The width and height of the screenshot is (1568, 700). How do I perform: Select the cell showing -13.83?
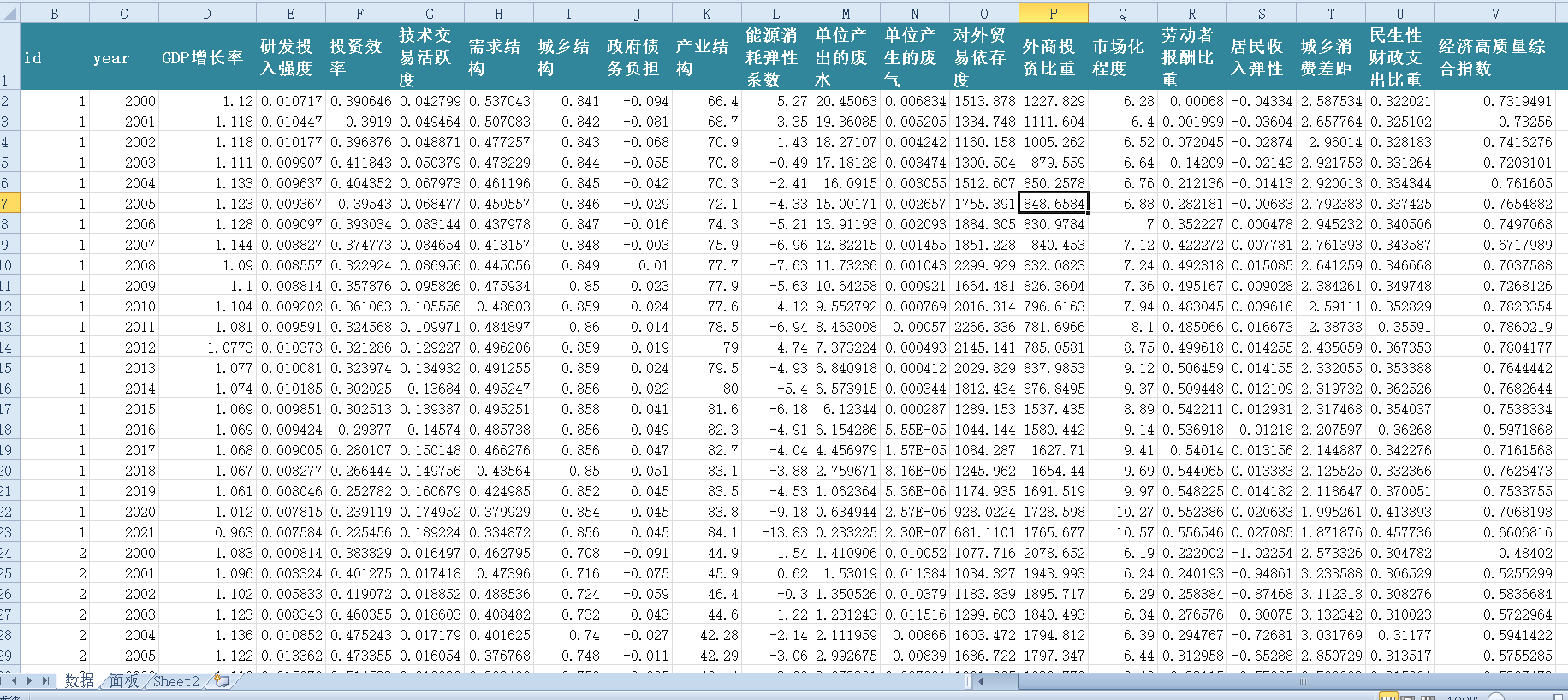click(x=776, y=532)
